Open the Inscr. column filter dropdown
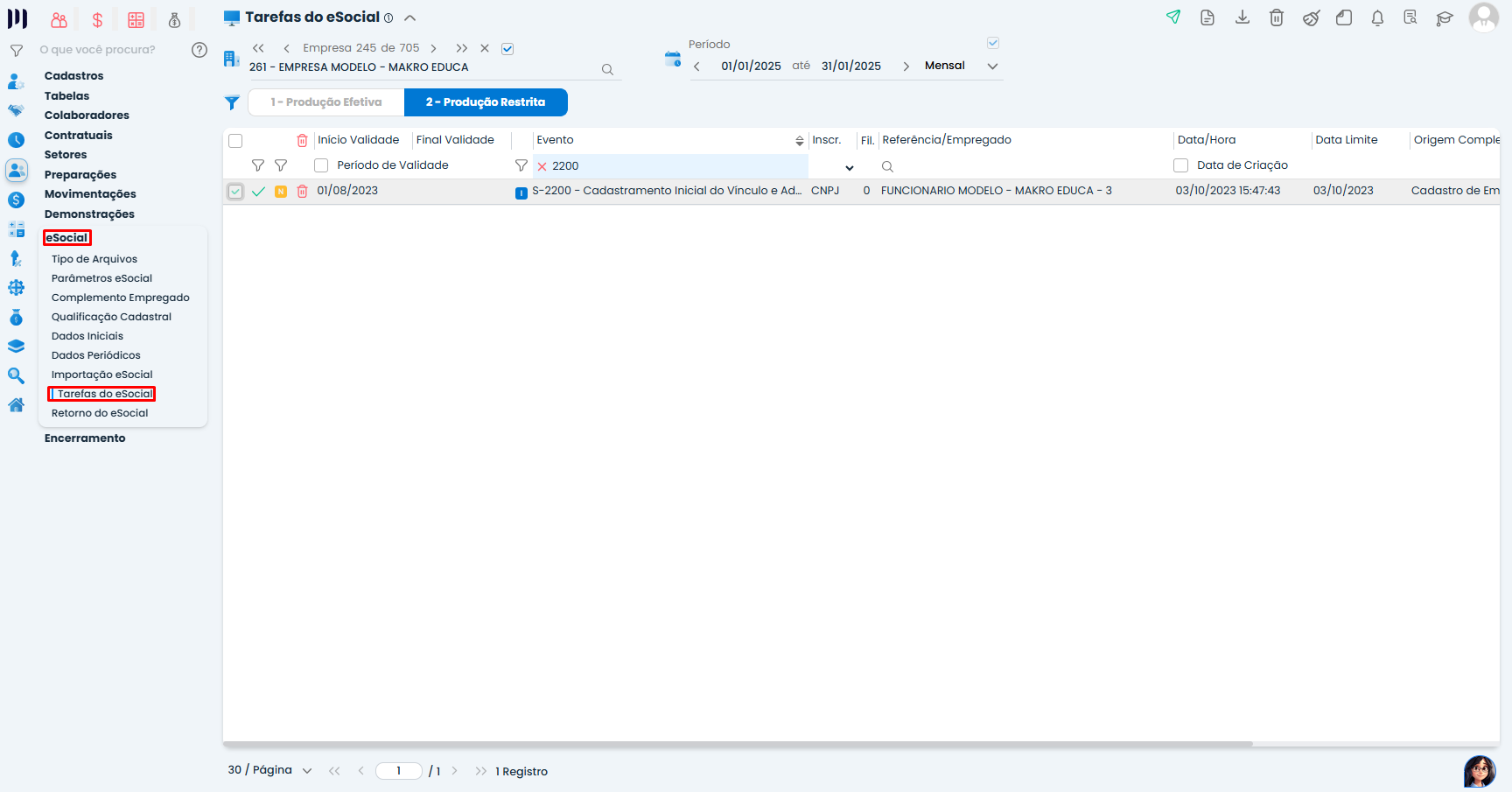 pyautogui.click(x=849, y=167)
